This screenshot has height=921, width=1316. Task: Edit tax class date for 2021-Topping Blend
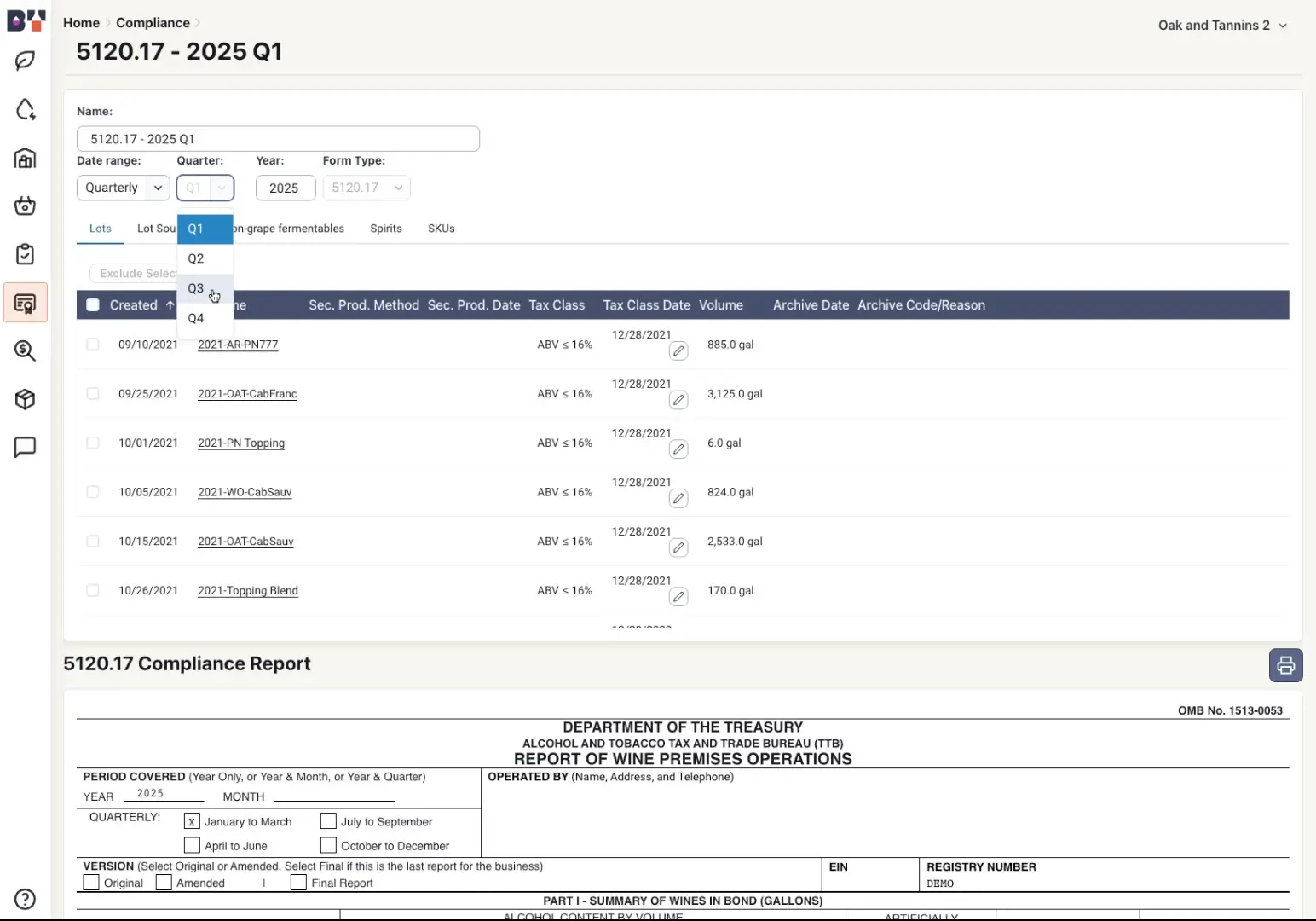click(678, 597)
